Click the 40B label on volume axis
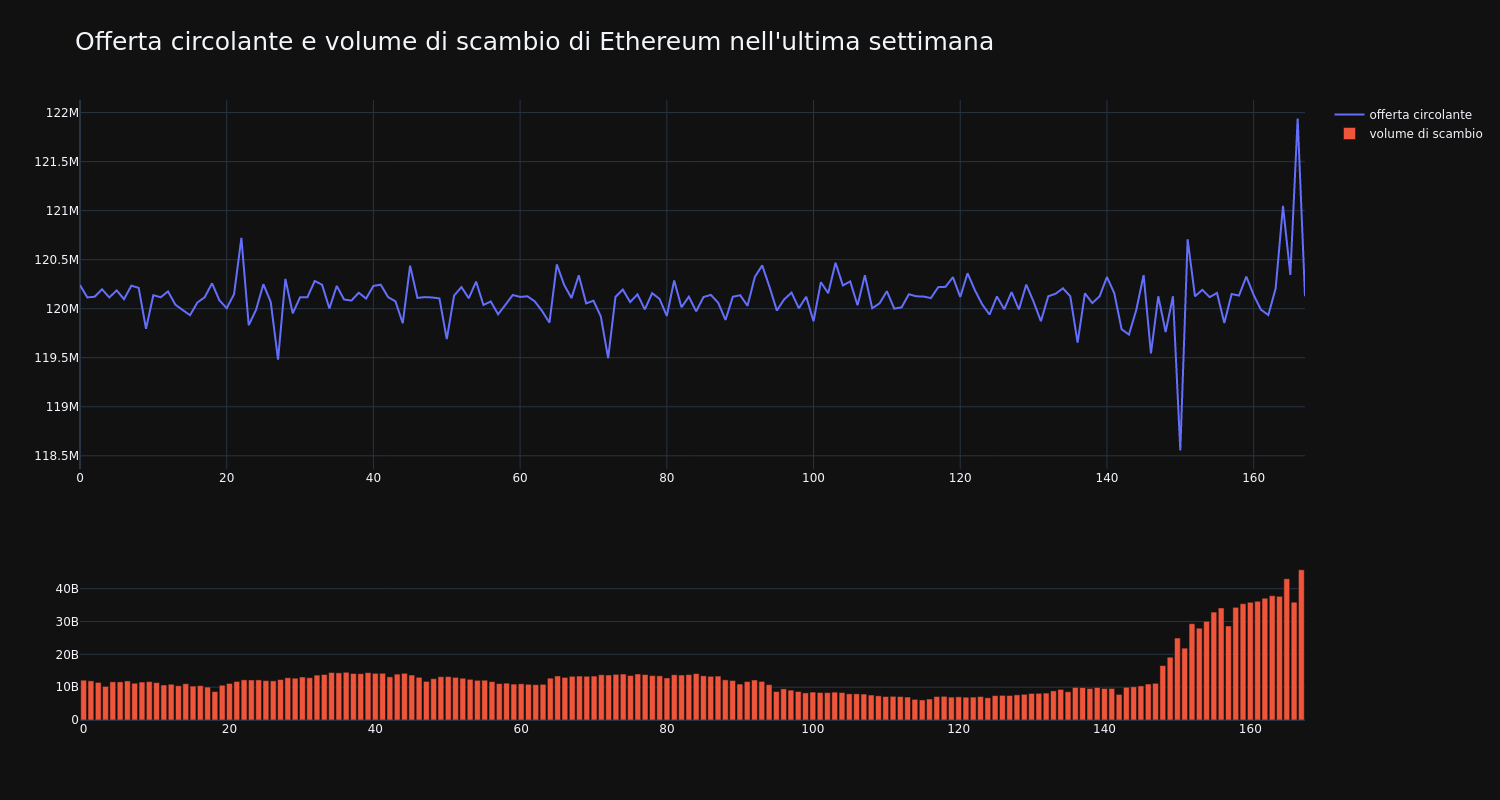 pos(67,589)
